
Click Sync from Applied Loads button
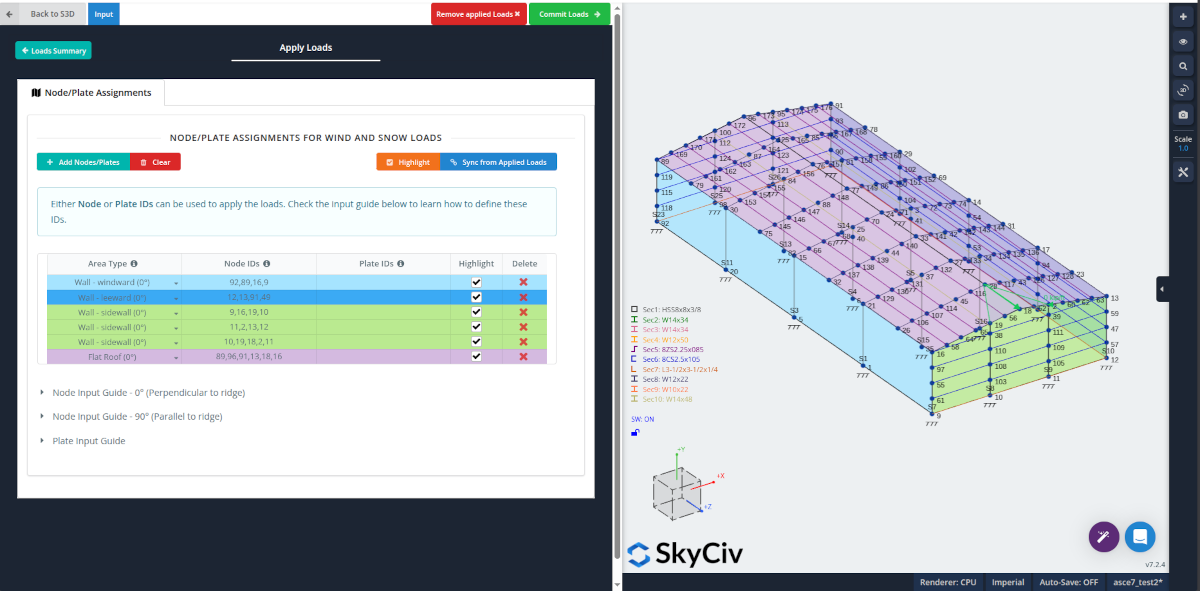pyautogui.click(x=497, y=162)
